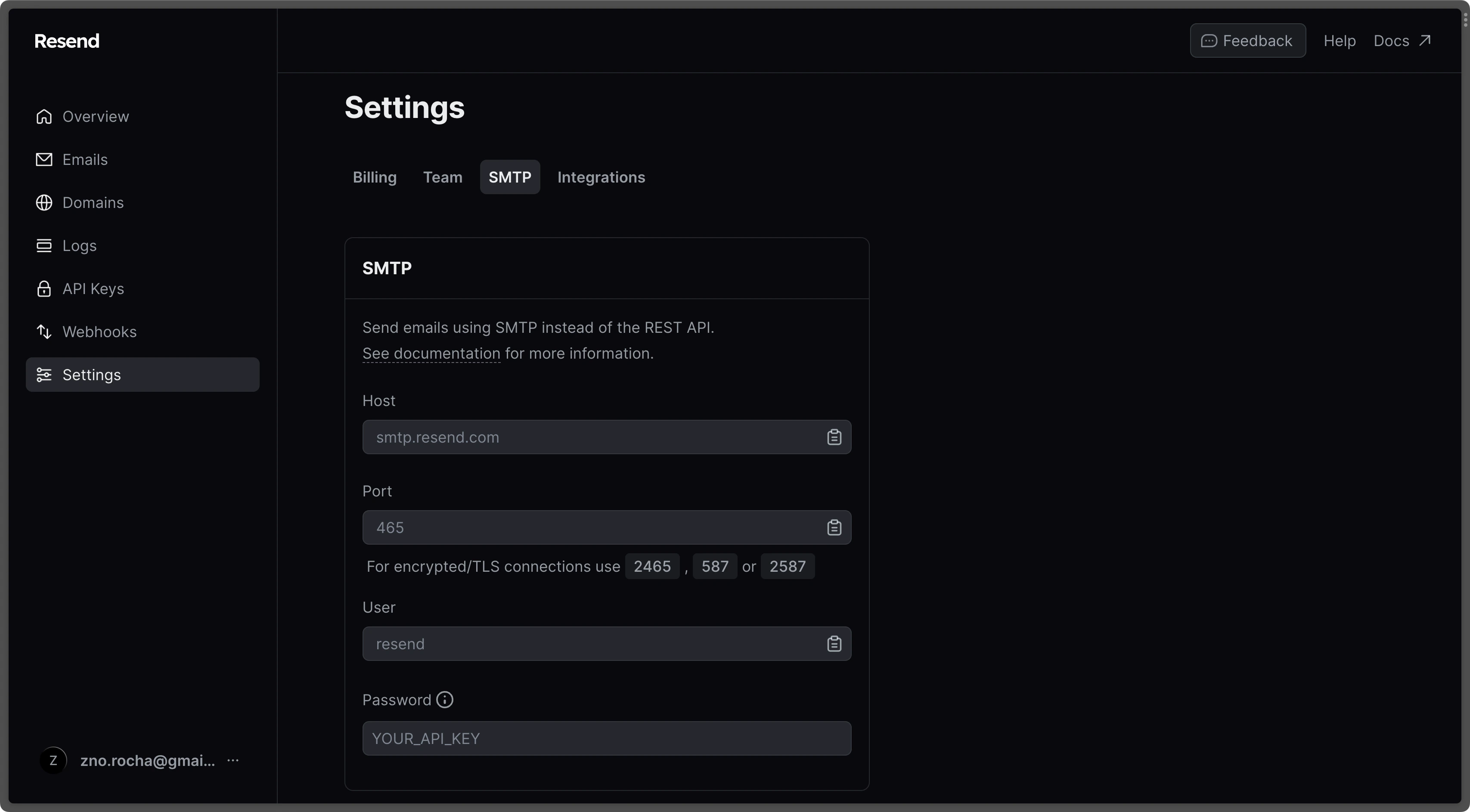The image size is (1470, 812).
Task: Click the API Keys lock icon
Action: pyautogui.click(x=44, y=289)
